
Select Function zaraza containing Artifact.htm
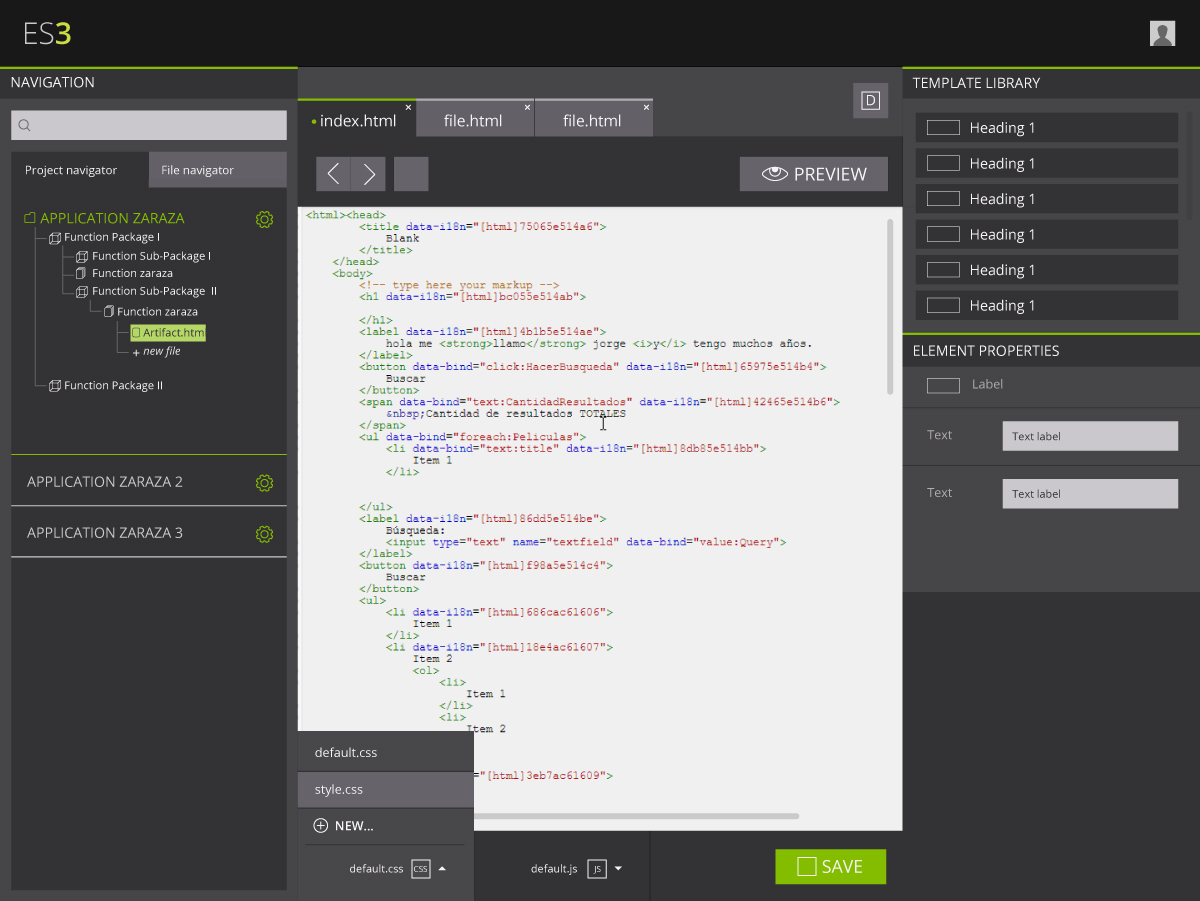pyautogui.click(x=150, y=311)
